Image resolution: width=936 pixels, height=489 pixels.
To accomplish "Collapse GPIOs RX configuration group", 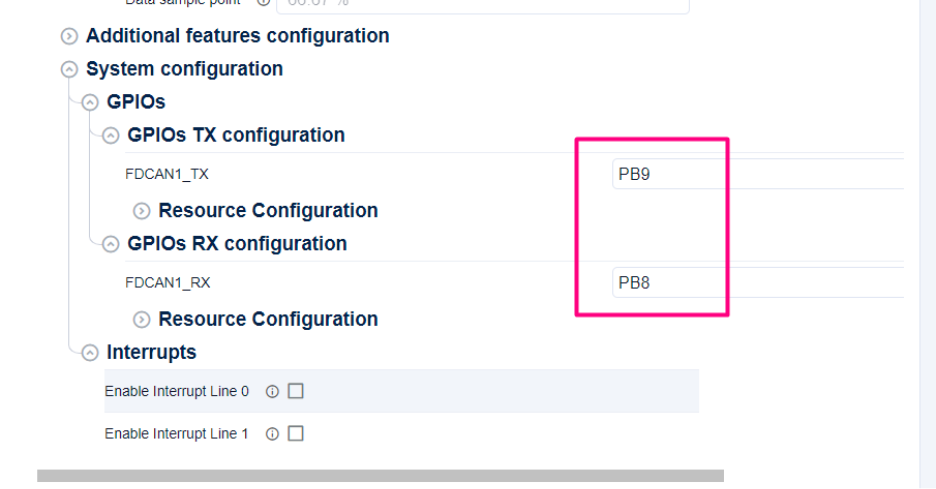I will pyautogui.click(x=111, y=244).
